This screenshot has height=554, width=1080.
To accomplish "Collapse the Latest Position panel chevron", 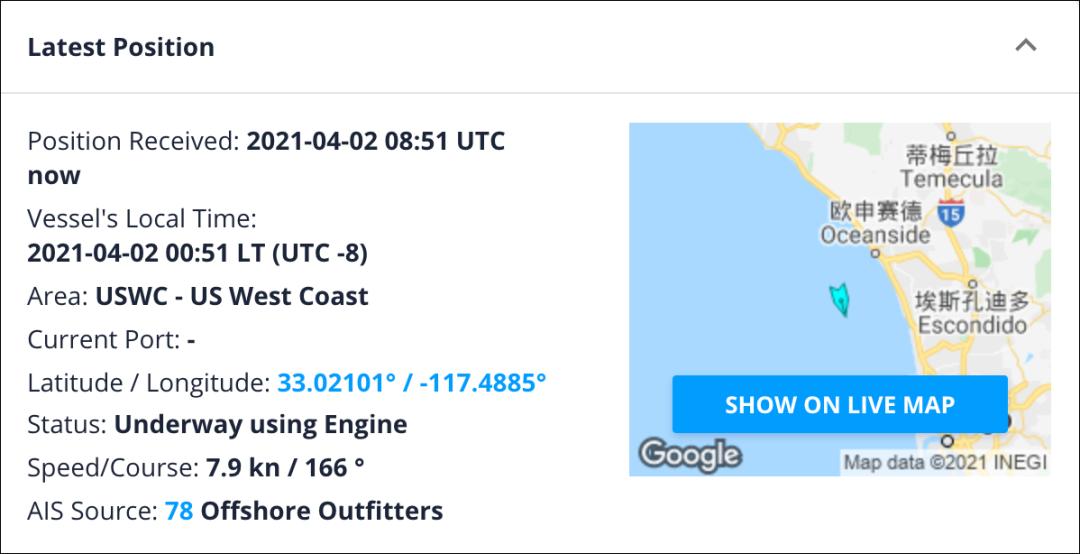I will (1026, 46).
